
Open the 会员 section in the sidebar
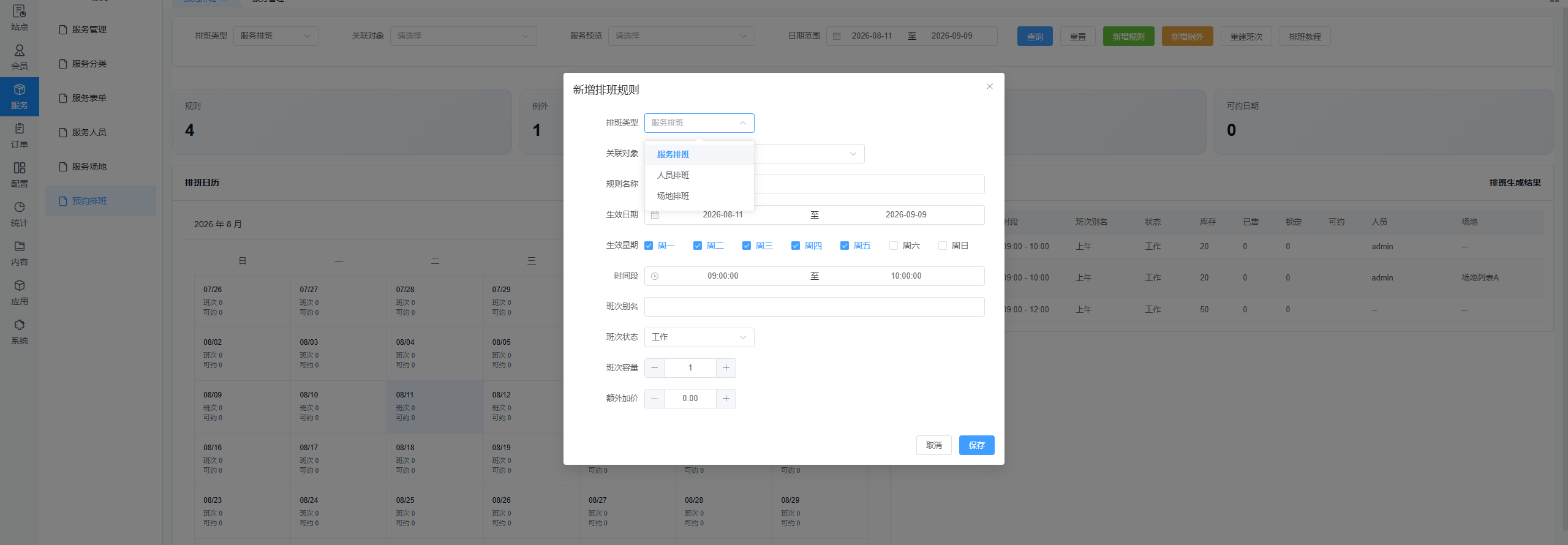(20, 58)
